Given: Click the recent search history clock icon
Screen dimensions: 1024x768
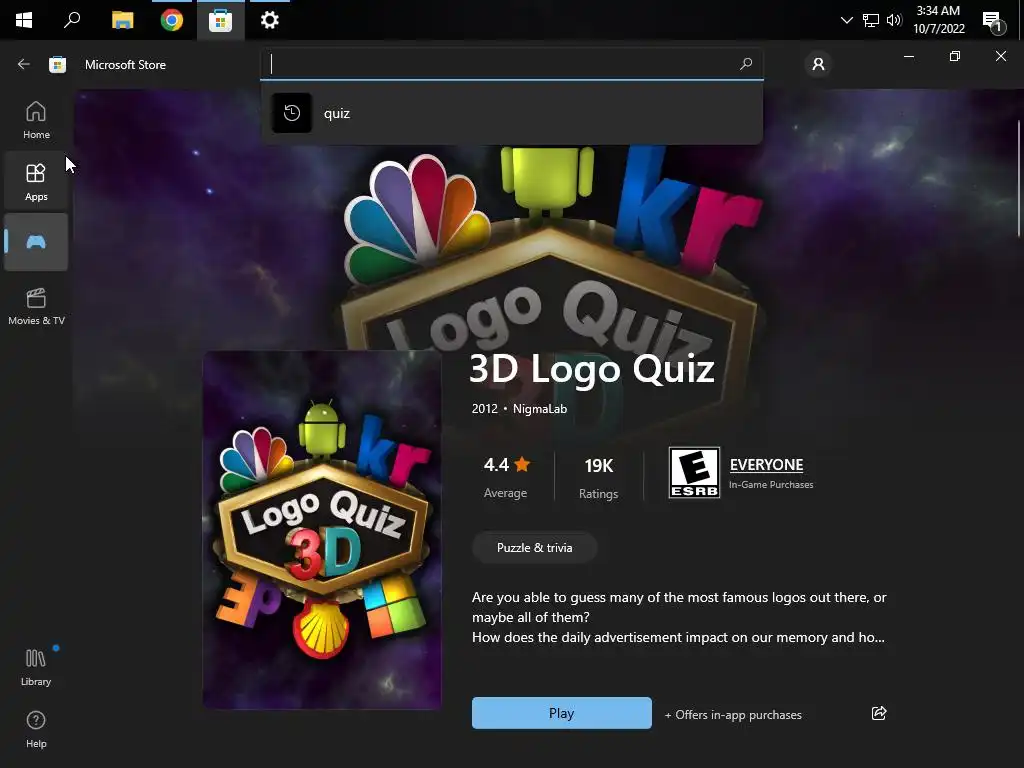Looking at the screenshot, I should coord(291,113).
